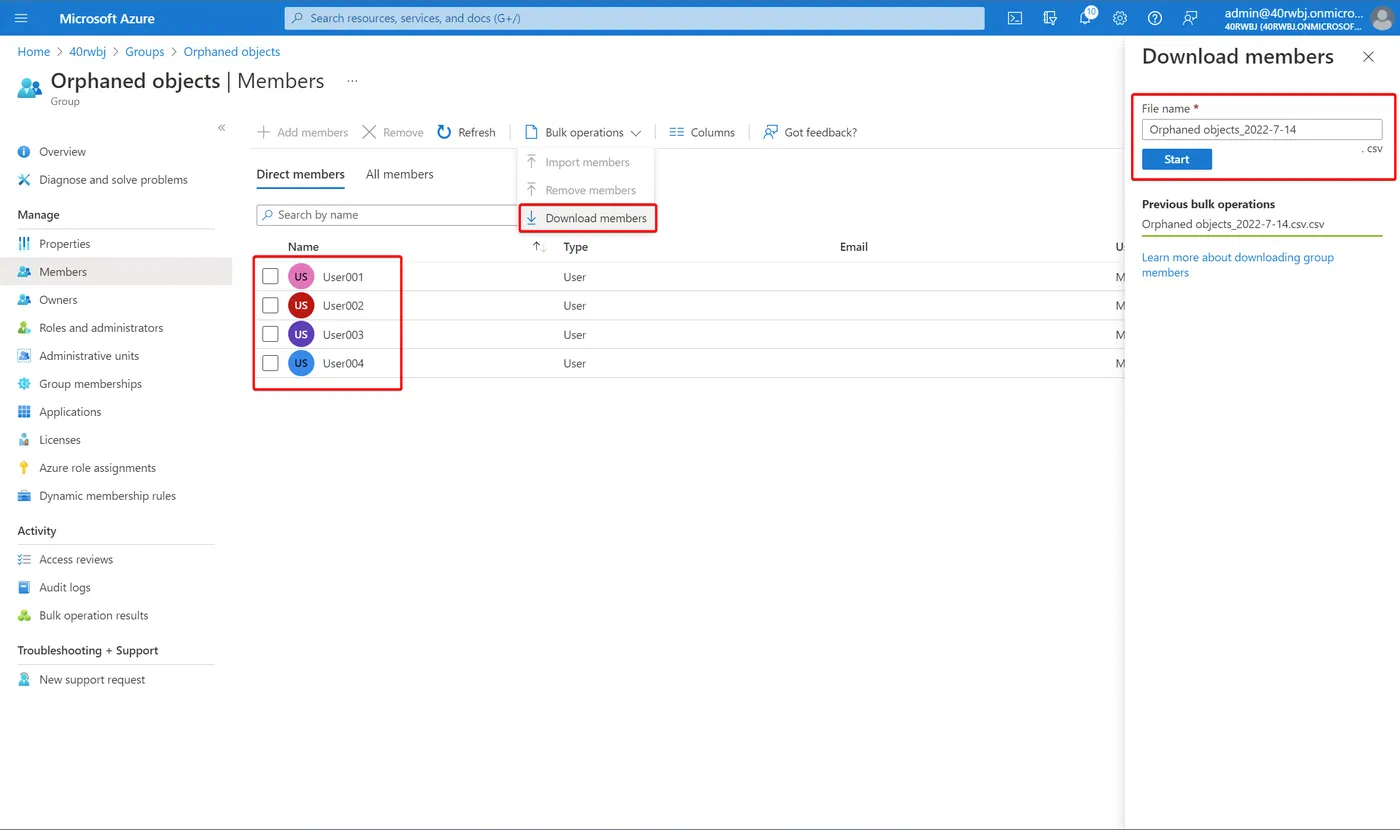Choose Import members from the menu
The width and height of the screenshot is (1400, 830).
click(x=587, y=162)
